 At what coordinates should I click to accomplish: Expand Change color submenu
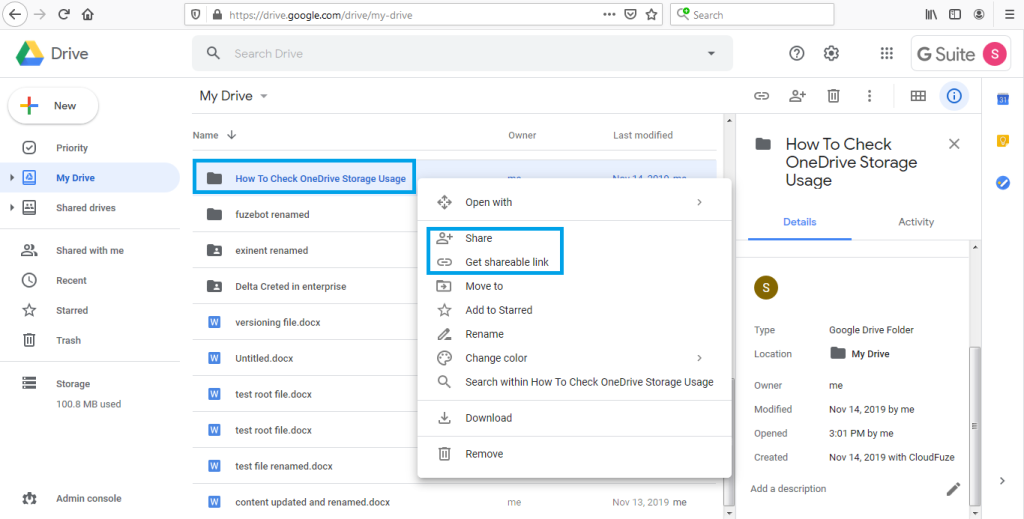pos(699,358)
